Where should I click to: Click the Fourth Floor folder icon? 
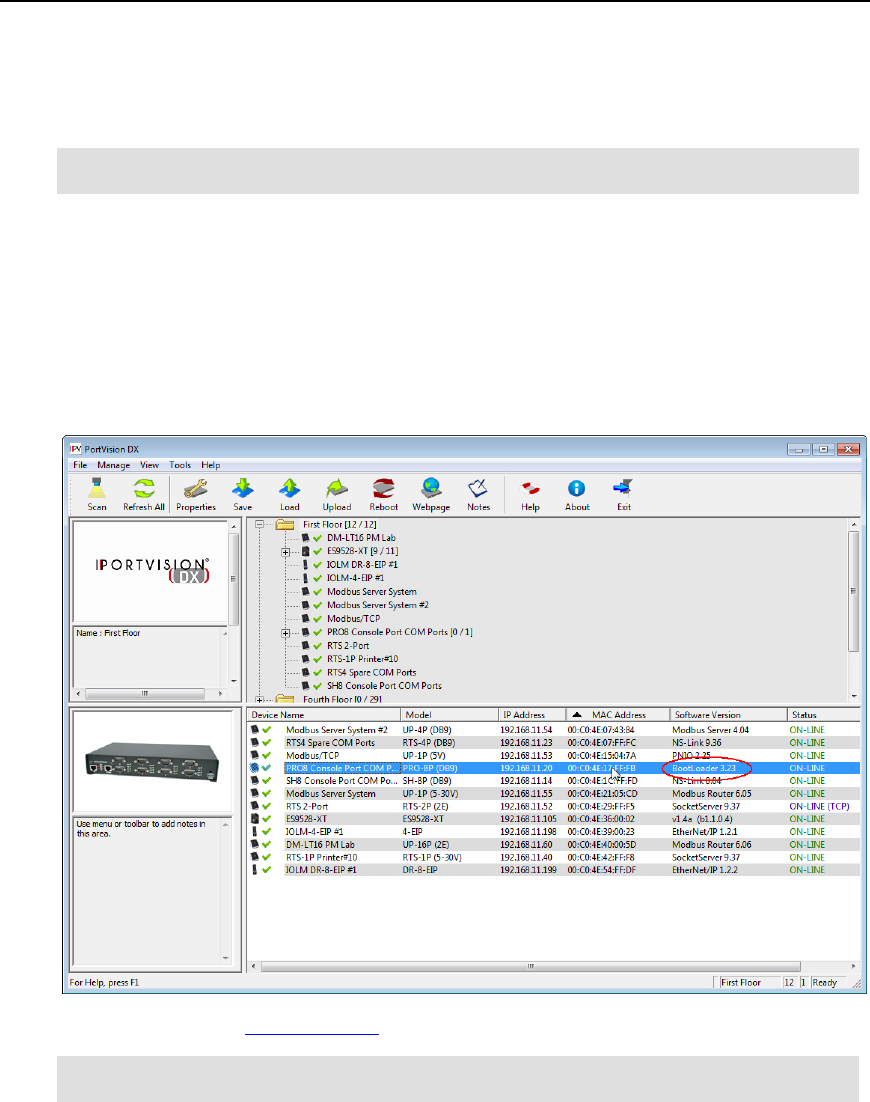pyautogui.click(x=285, y=699)
